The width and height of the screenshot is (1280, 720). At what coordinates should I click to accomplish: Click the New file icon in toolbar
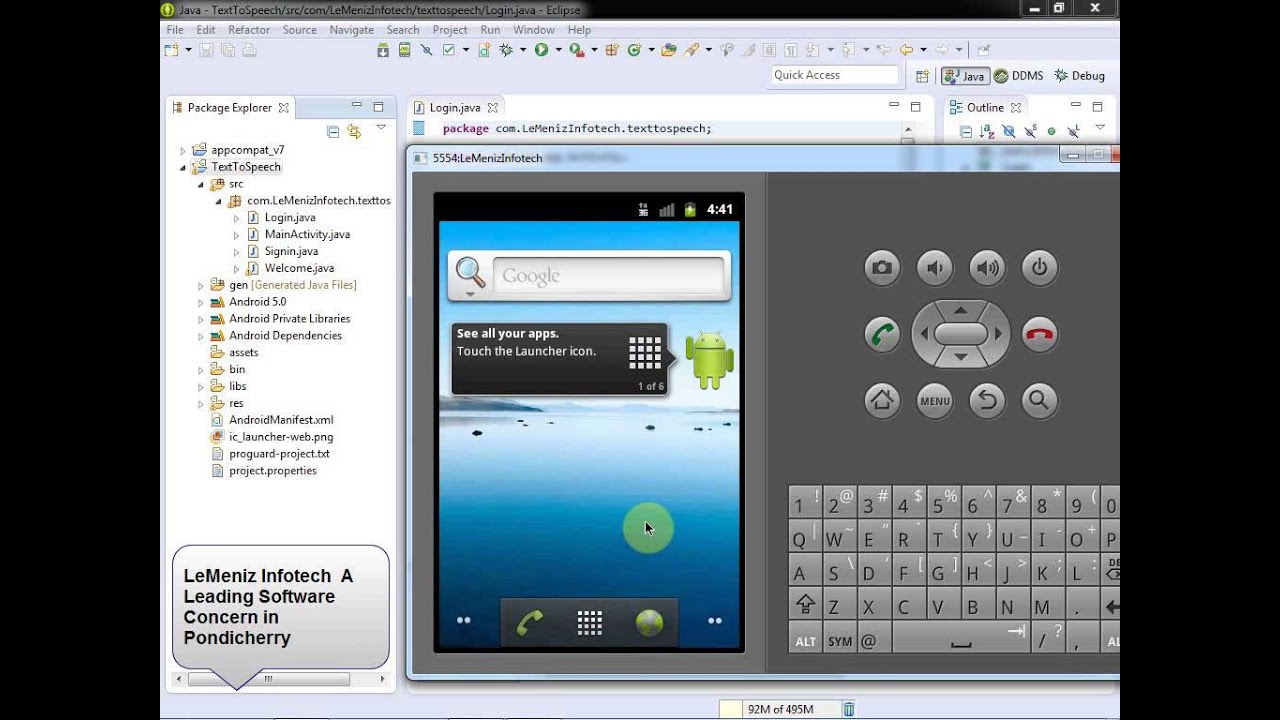pyautogui.click(x=171, y=50)
